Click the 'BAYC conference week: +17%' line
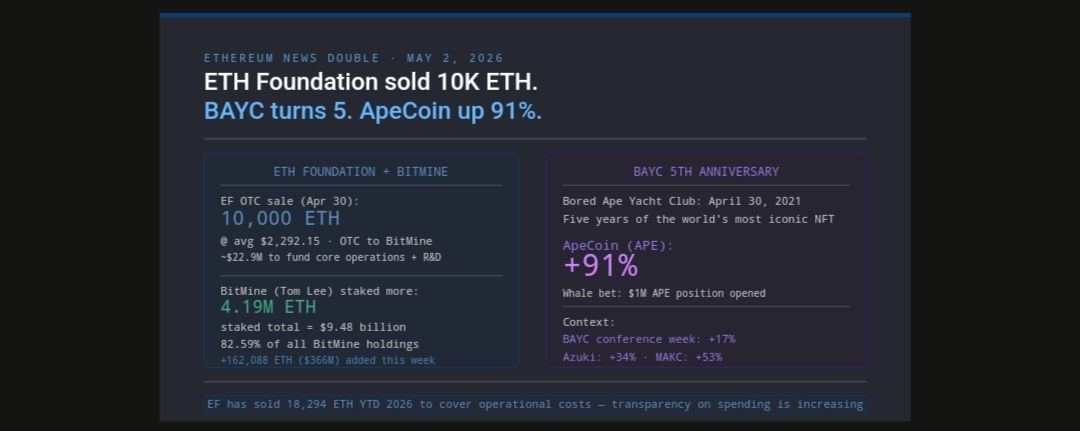This screenshot has width=1080, height=431. (649, 339)
